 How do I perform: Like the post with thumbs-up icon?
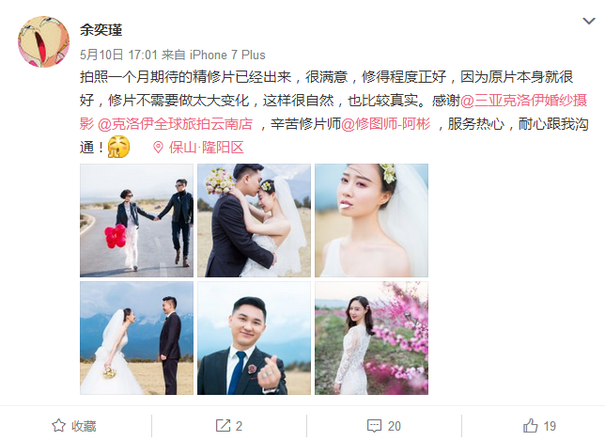click(531, 426)
